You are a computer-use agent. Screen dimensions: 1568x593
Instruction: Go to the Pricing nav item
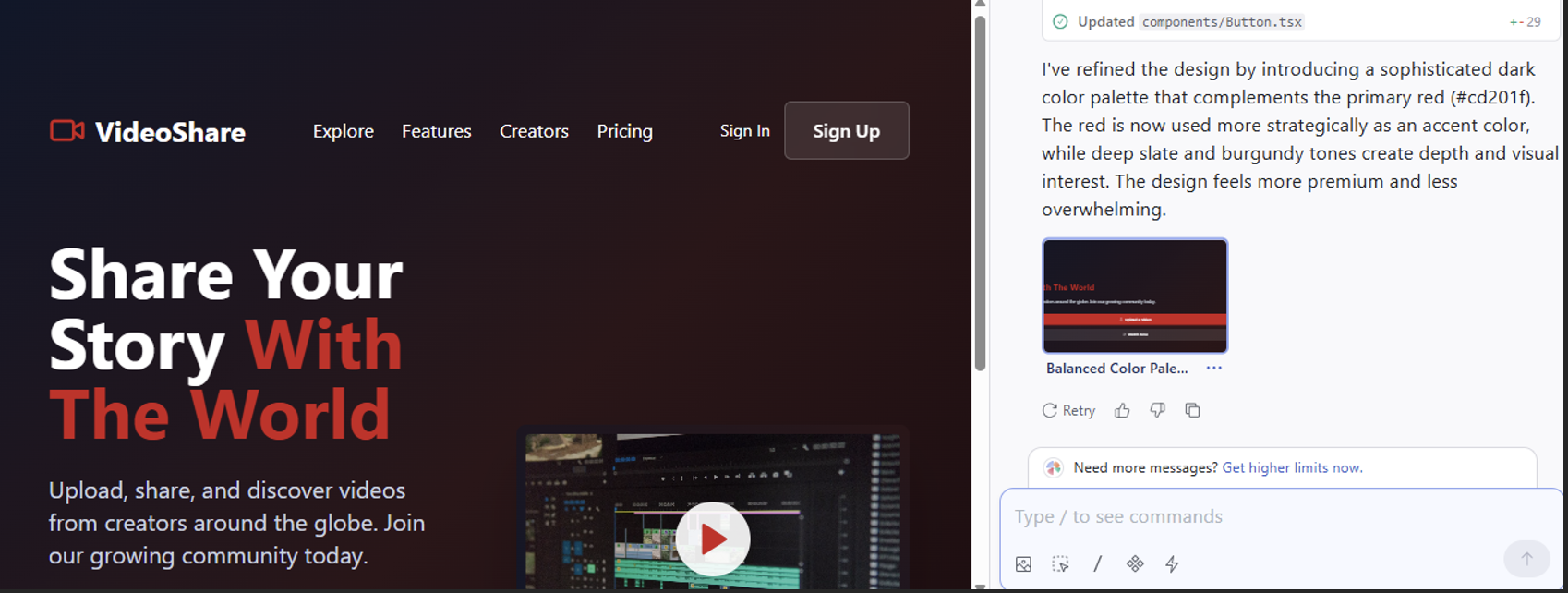tap(624, 131)
